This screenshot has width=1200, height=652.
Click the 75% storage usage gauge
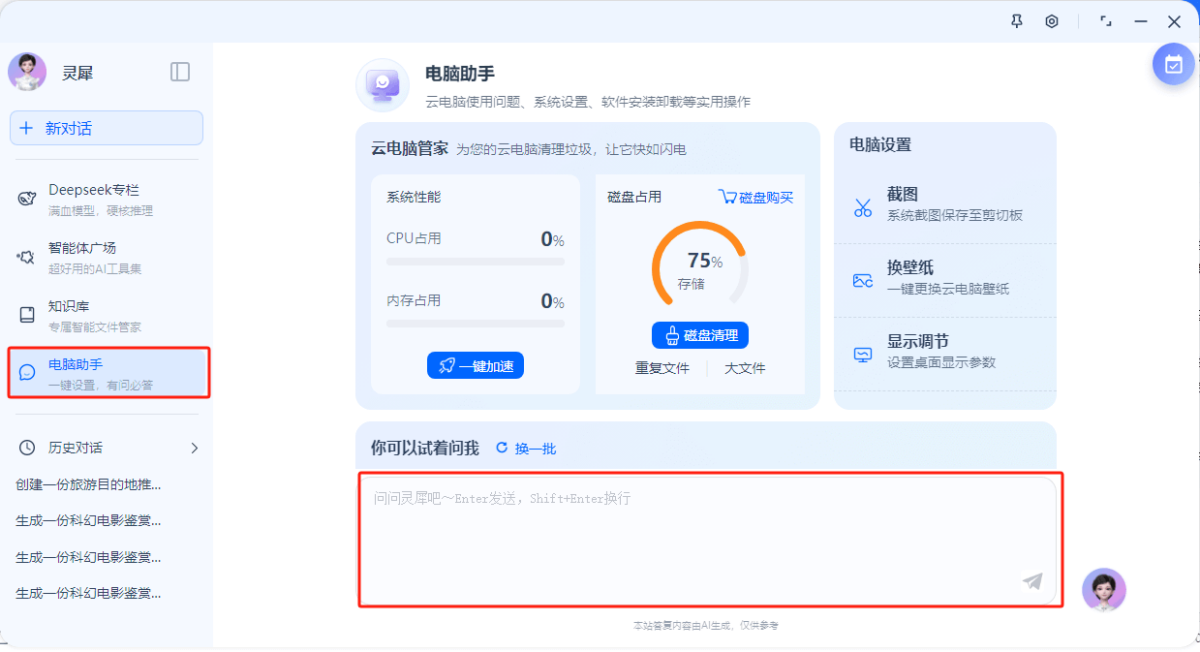tap(700, 267)
